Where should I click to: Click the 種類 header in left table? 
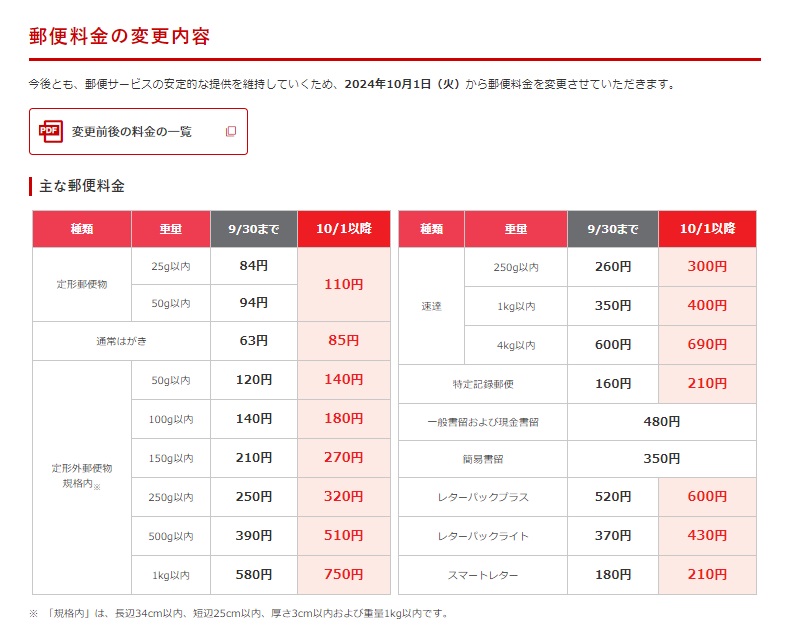coord(82,229)
